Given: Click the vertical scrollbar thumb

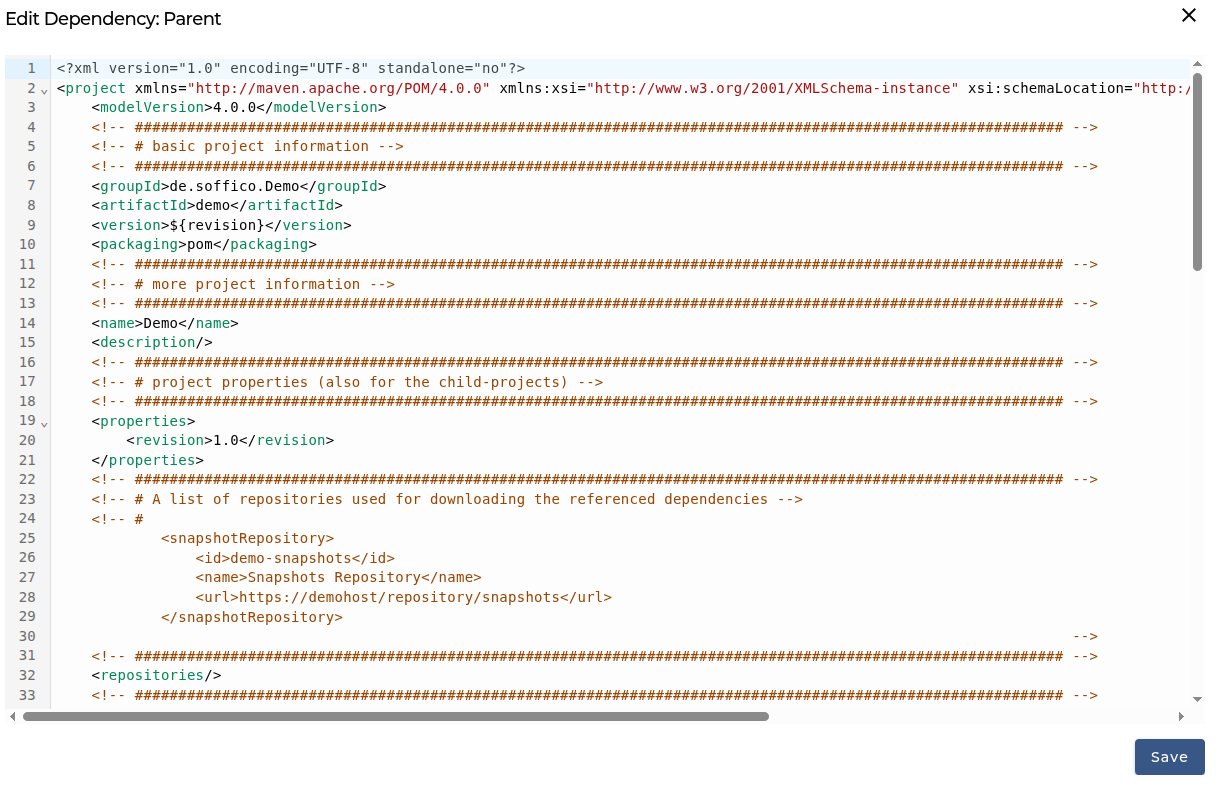Looking at the screenshot, I should [x=1197, y=171].
